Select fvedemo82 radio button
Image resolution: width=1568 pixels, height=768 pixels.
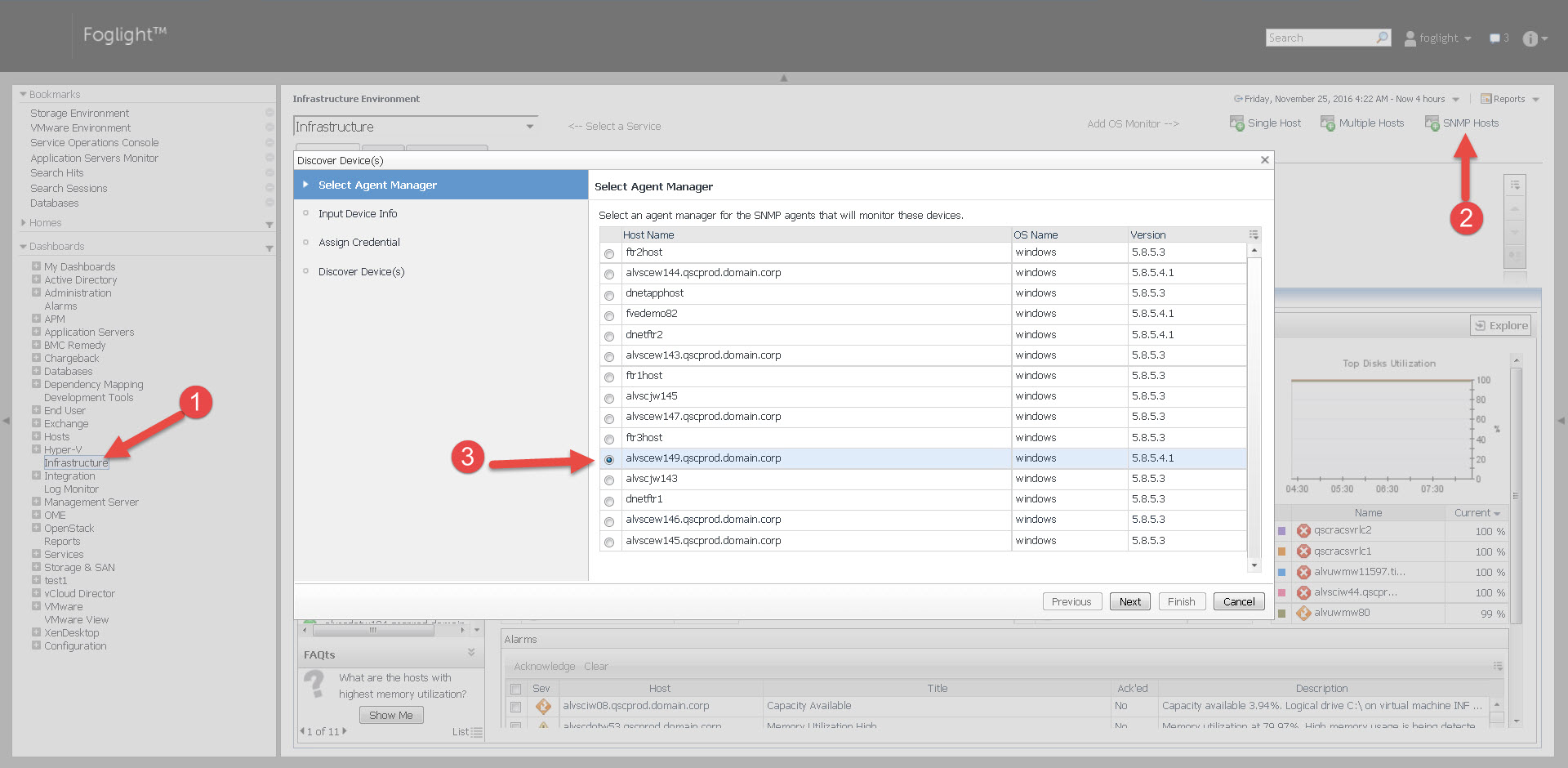[x=609, y=315]
